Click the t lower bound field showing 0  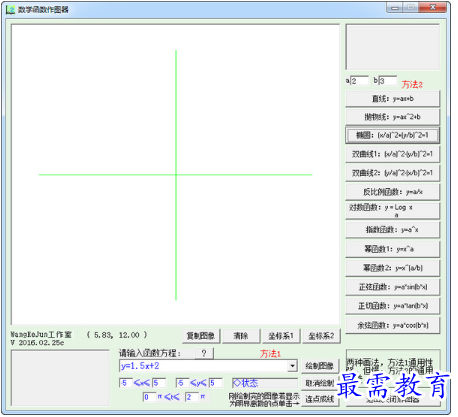click(x=149, y=397)
